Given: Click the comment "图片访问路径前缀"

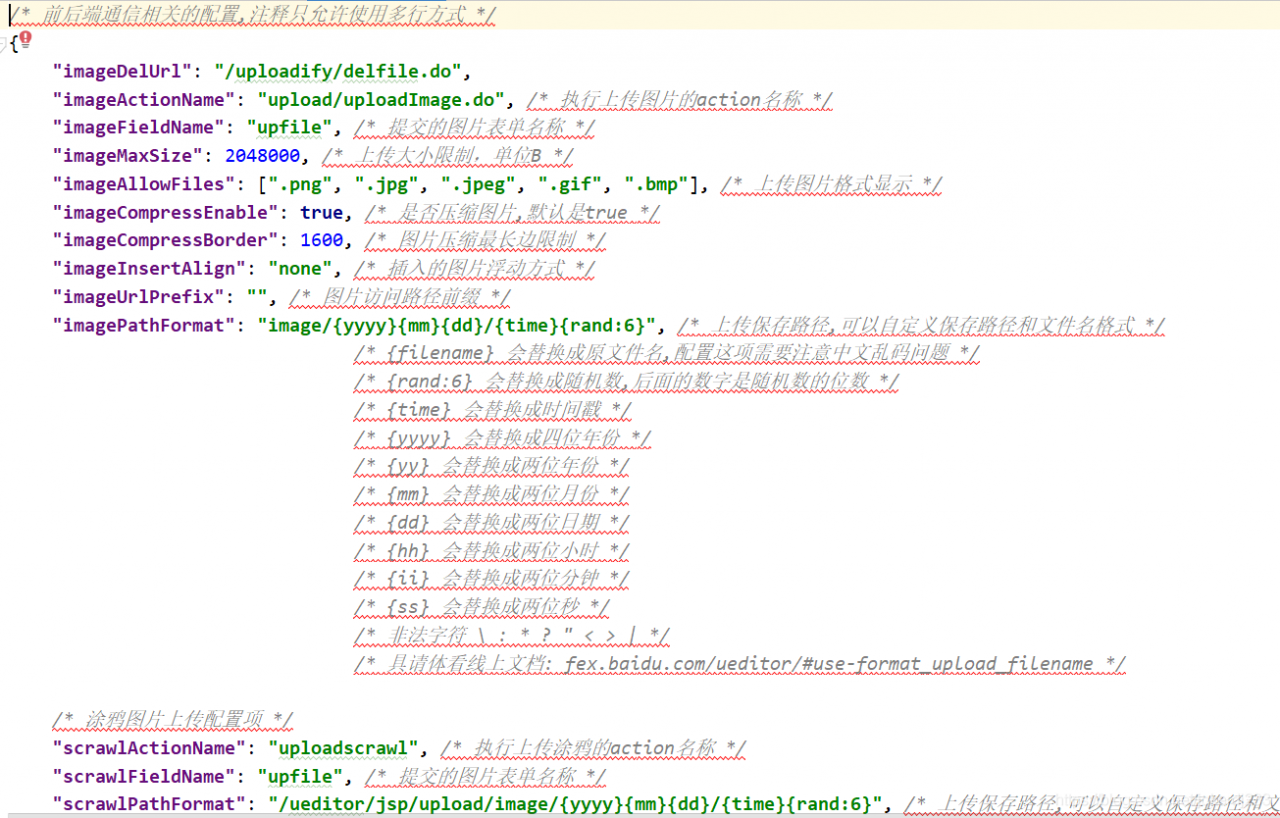Looking at the screenshot, I should point(399,297).
